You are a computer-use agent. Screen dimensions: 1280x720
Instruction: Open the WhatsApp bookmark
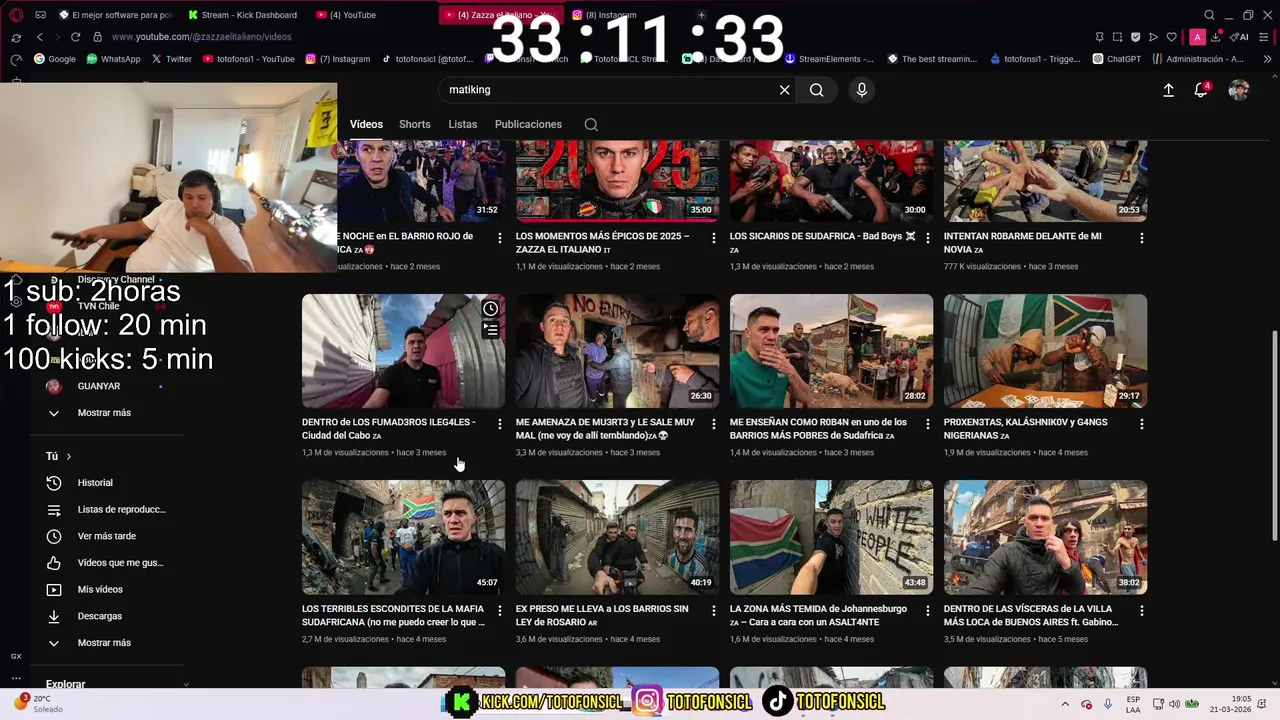tap(113, 59)
